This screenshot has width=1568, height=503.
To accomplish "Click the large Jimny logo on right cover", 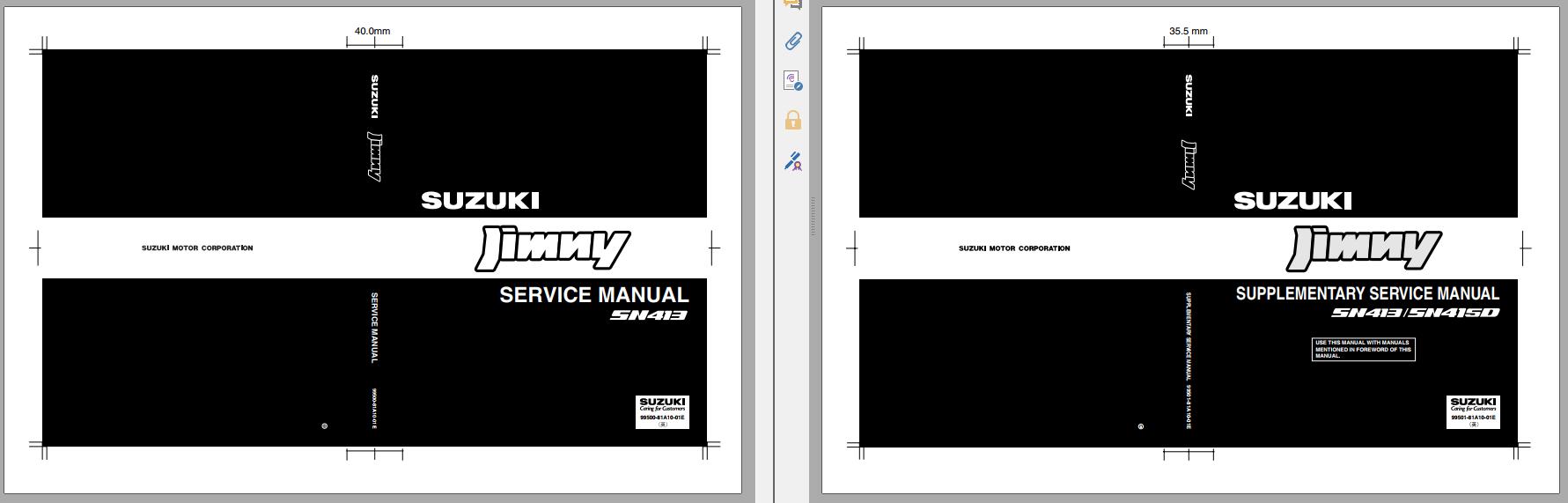I will point(1364,250).
